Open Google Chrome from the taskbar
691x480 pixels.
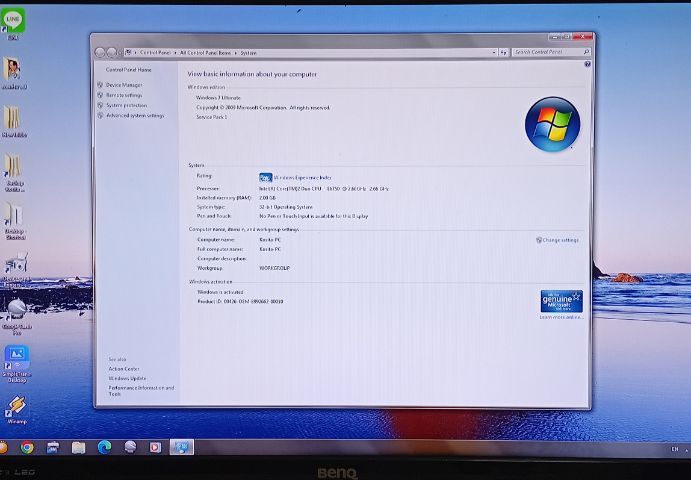[x=27, y=447]
